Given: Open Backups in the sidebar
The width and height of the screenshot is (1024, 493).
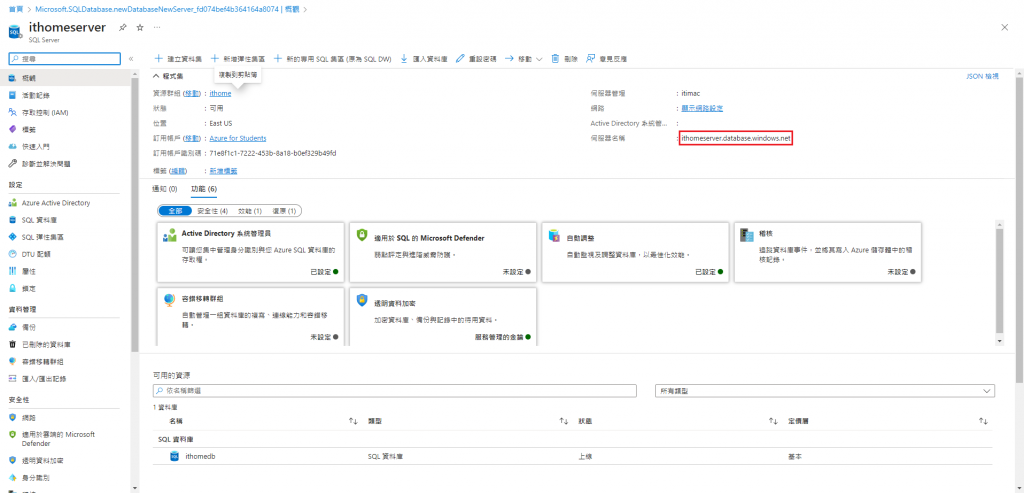Looking at the screenshot, I should point(29,327).
